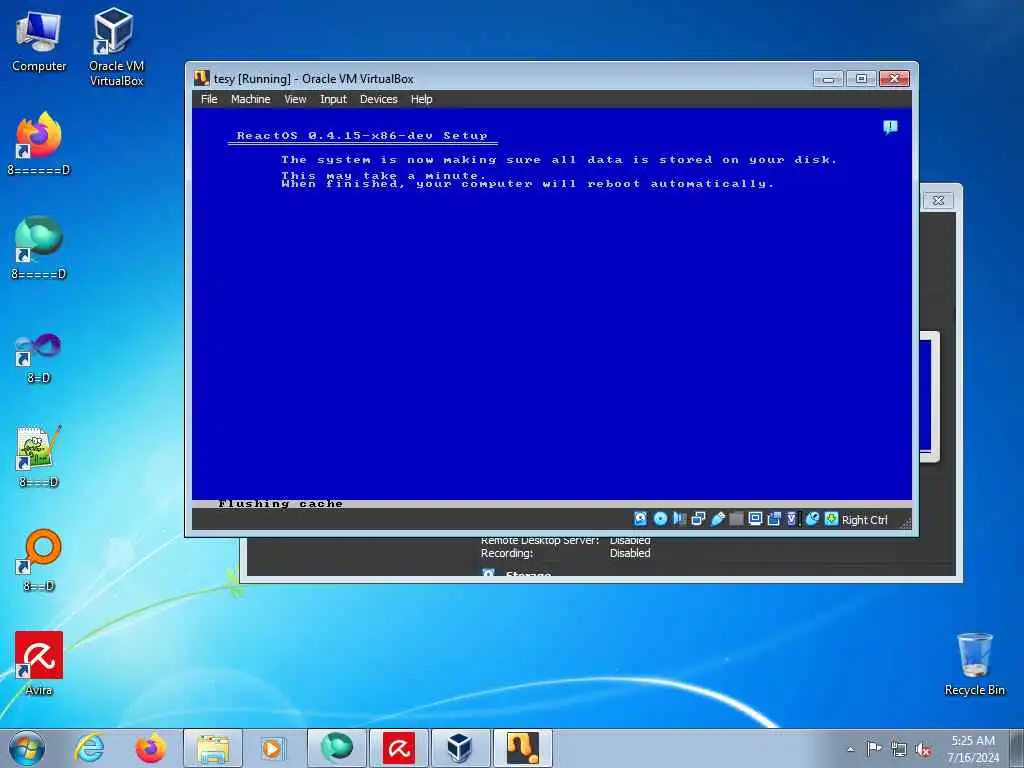
Task: Click the keyboard capture green arrow indicator
Action: coord(831,519)
